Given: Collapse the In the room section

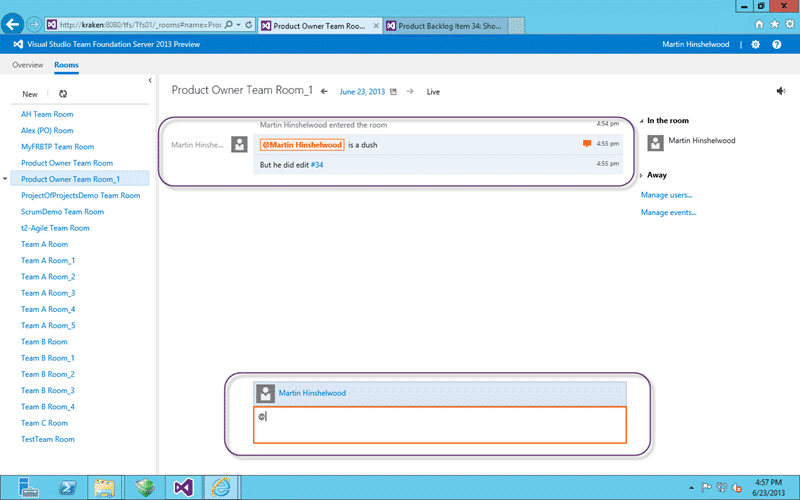Looking at the screenshot, I should (x=642, y=121).
